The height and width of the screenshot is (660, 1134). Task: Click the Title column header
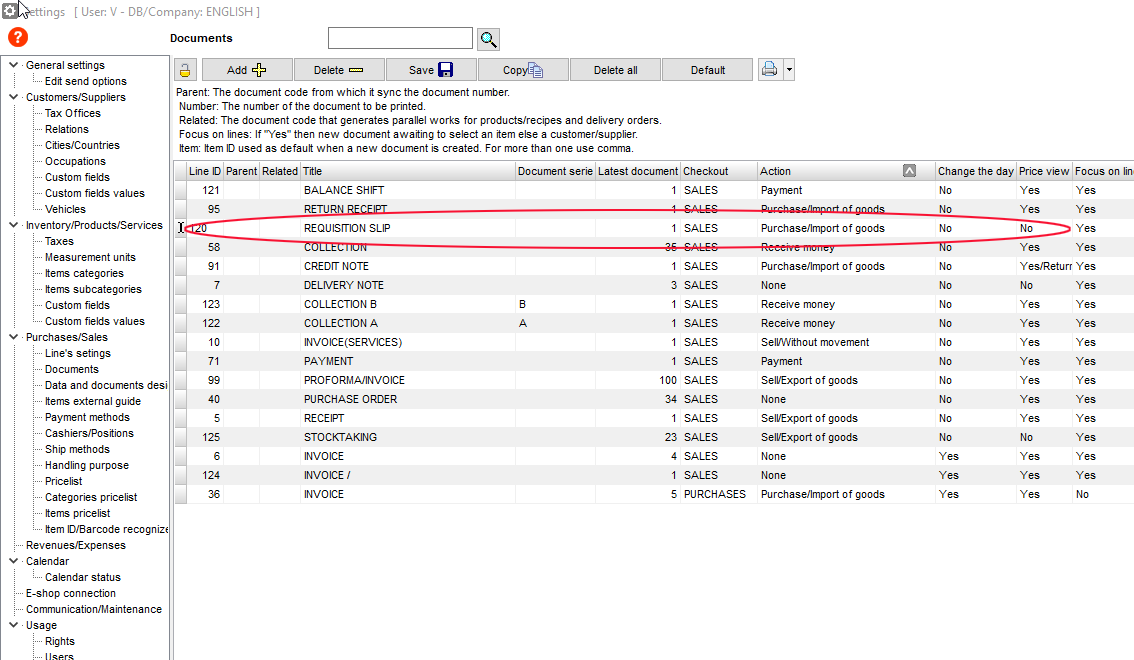(407, 171)
